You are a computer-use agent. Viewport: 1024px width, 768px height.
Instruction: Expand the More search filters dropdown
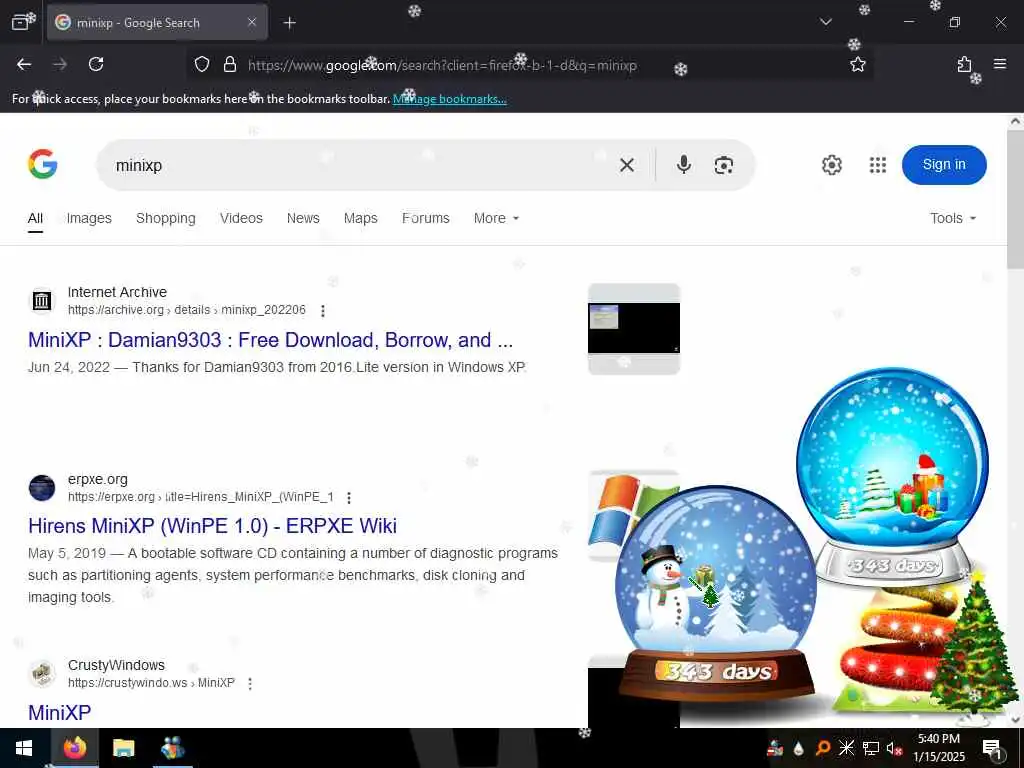pos(496,218)
